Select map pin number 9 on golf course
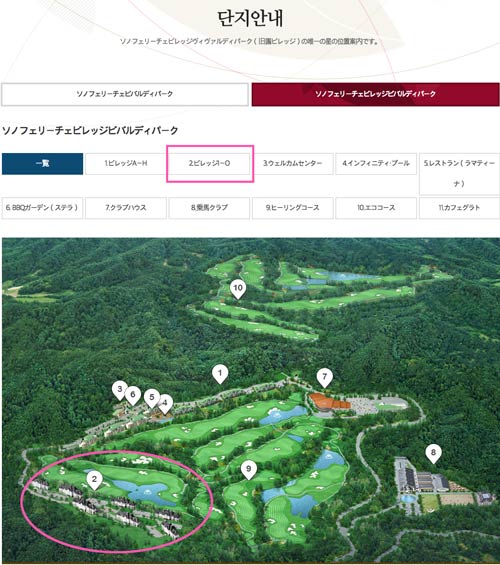This screenshot has height=565, width=500. (x=248, y=470)
